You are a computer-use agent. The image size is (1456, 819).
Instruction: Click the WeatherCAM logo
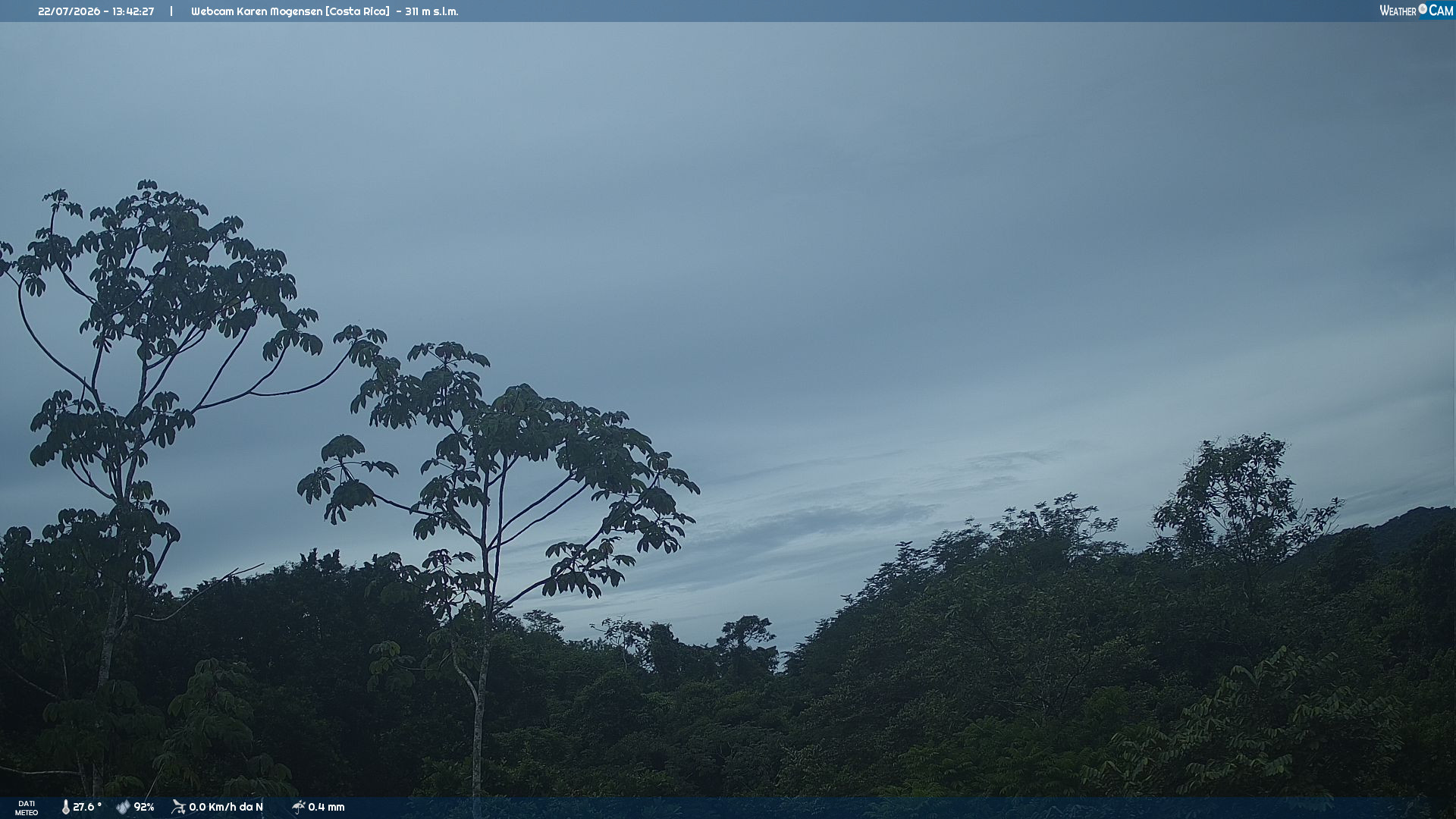pyautogui.click(x=1416, y=11)
